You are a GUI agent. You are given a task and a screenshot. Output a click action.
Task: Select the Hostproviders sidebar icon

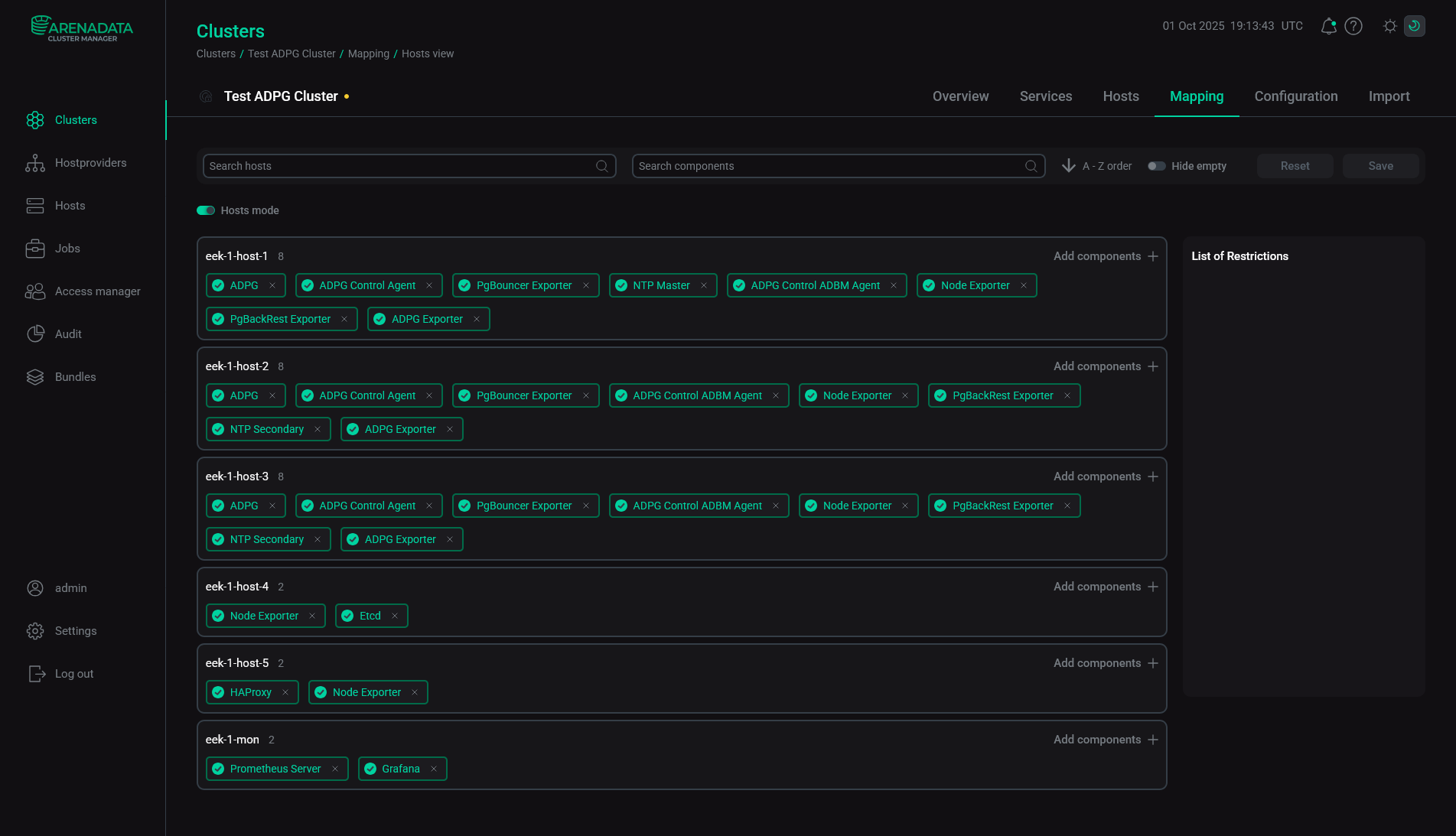[x=35, y=162]
